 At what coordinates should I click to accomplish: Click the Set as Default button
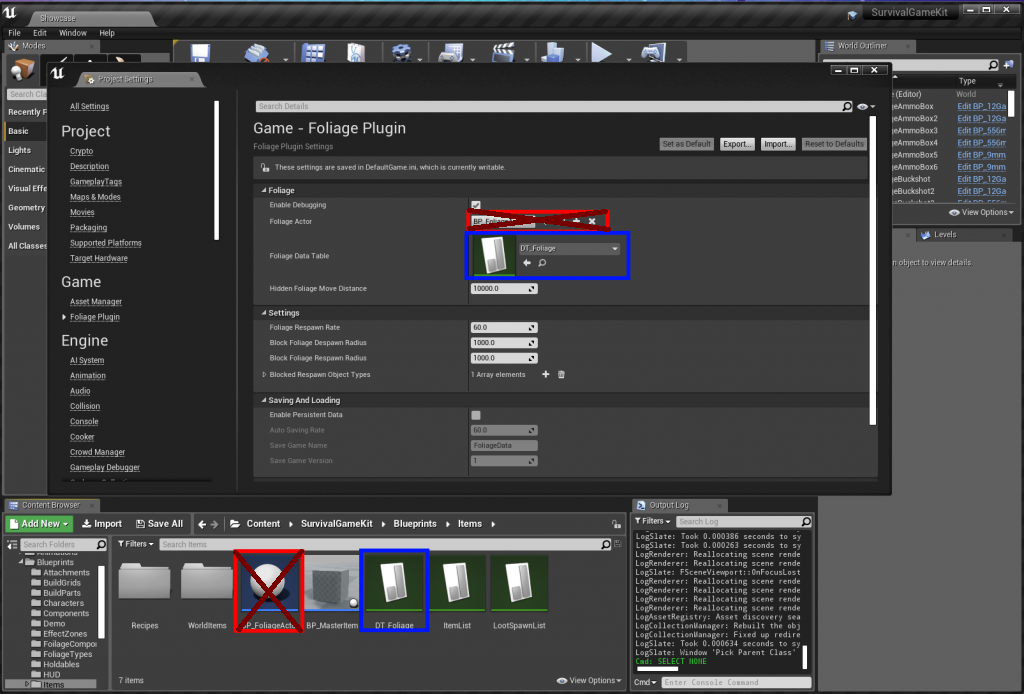[x=686, y=144]
